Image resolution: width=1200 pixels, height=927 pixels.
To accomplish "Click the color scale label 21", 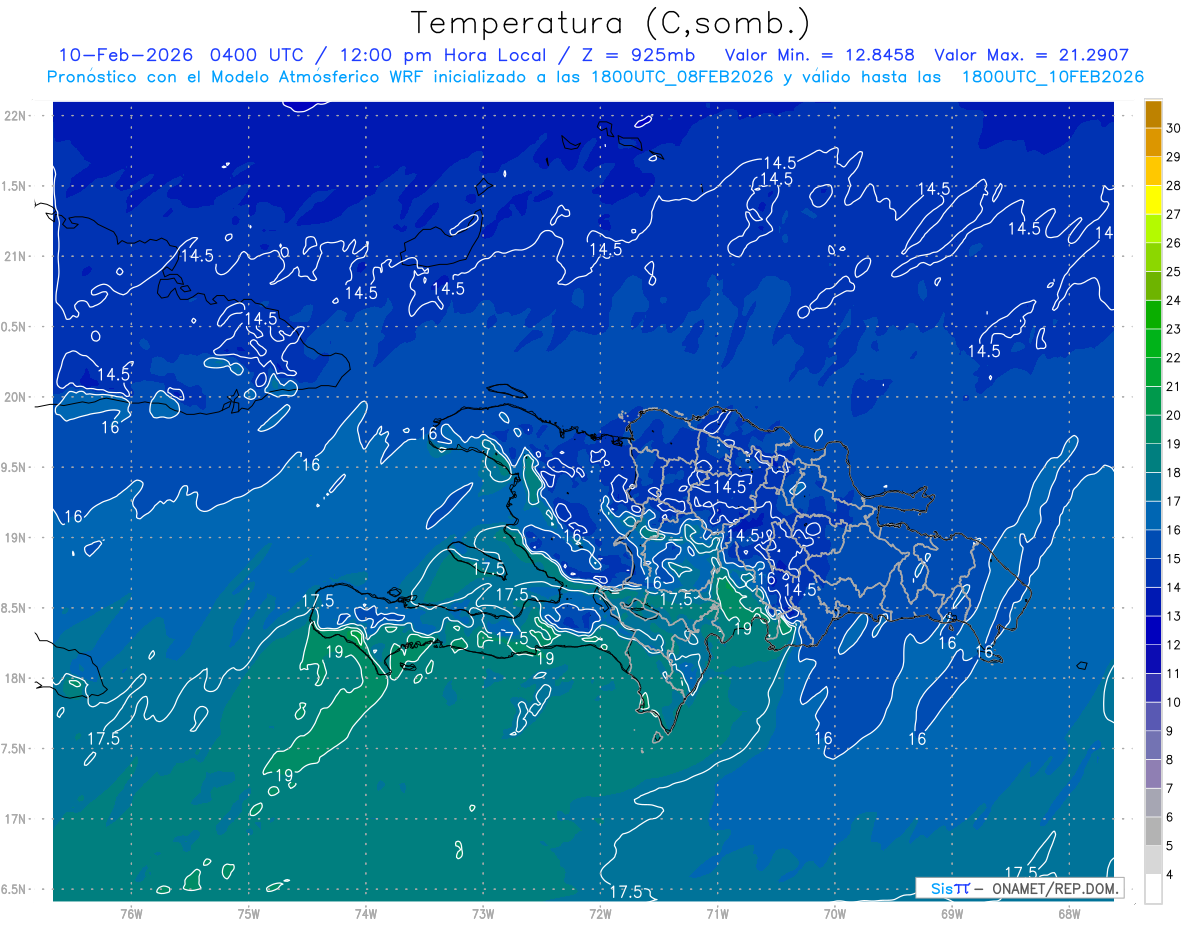I will click(x=1174, y=386).
